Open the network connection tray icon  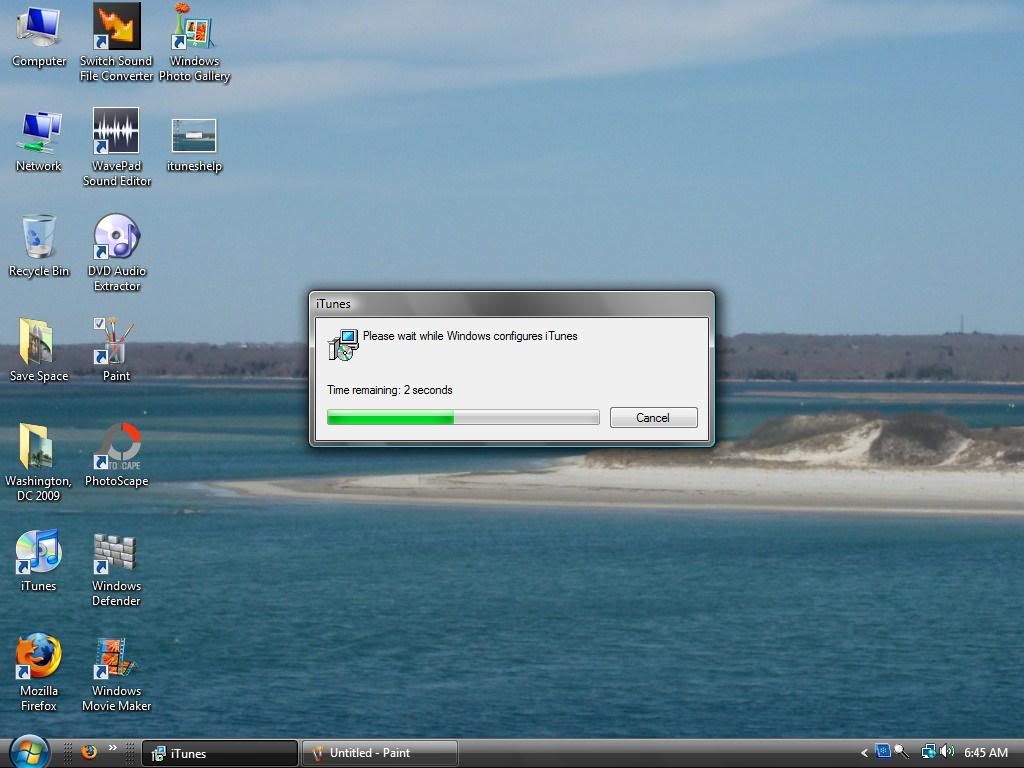(928, 752)
